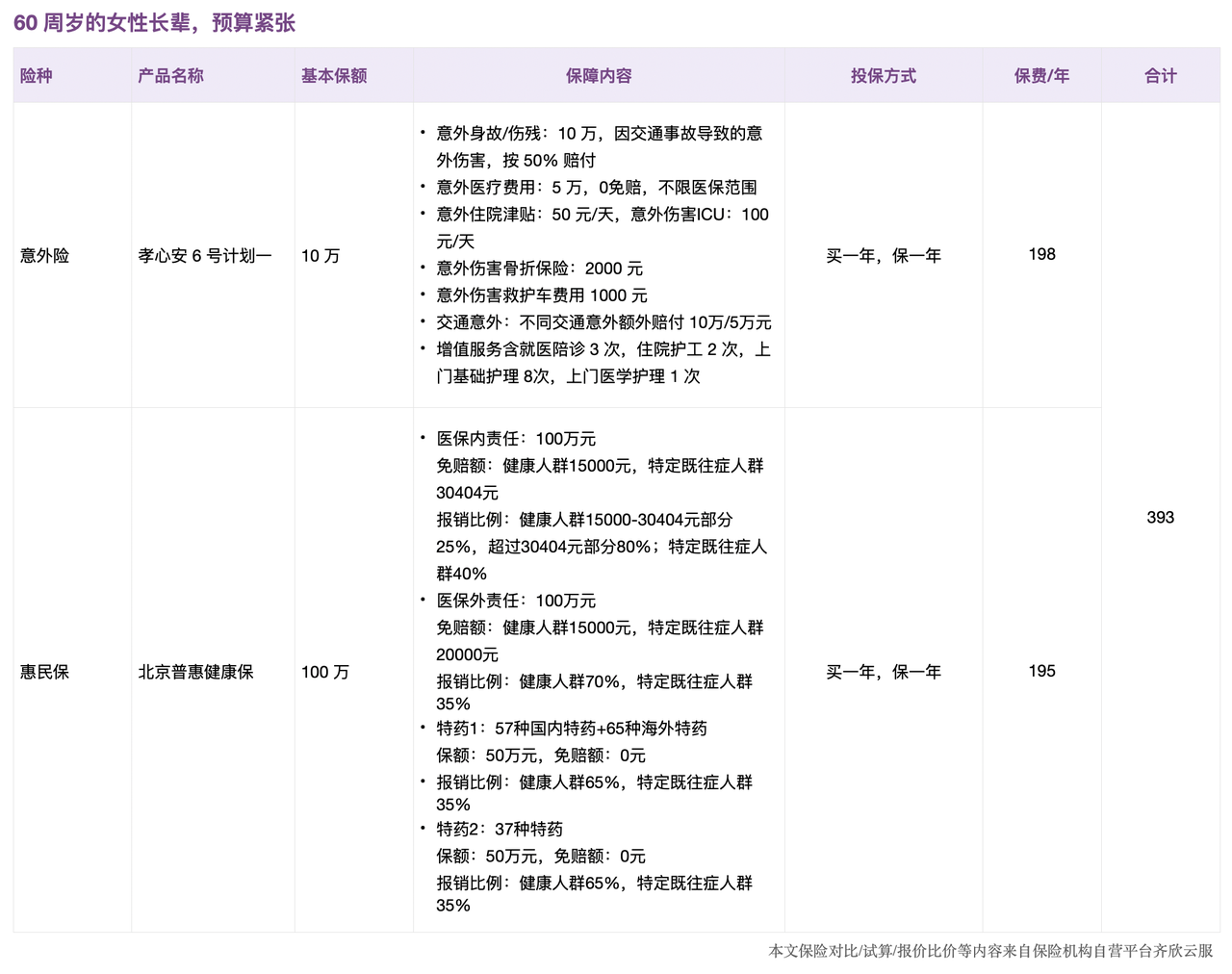Click the 393 total premium value
The width and height of the screenshot is (1232, 974).
(1160, 518)
